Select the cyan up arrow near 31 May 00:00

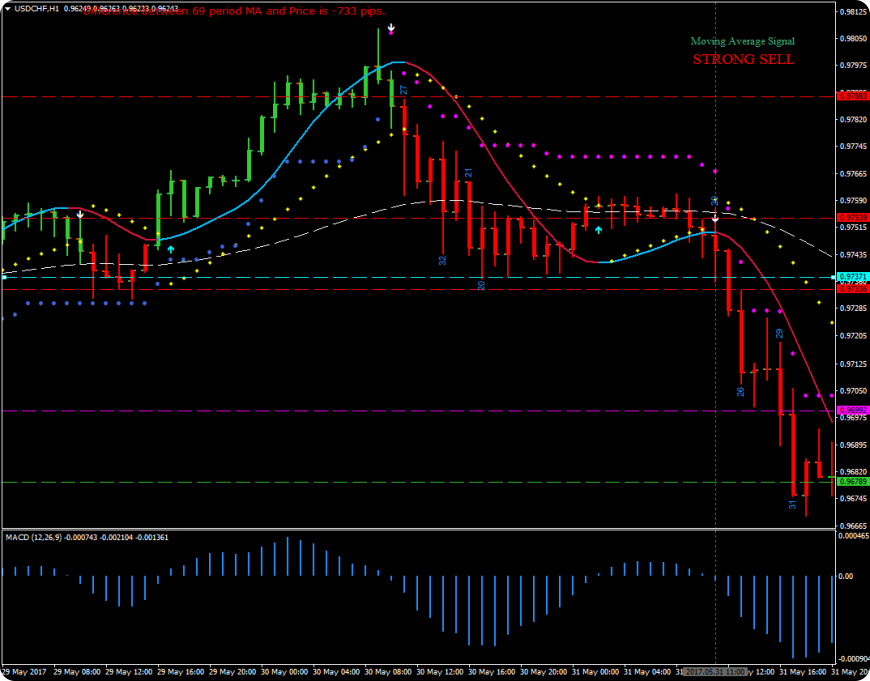point(598,228)
